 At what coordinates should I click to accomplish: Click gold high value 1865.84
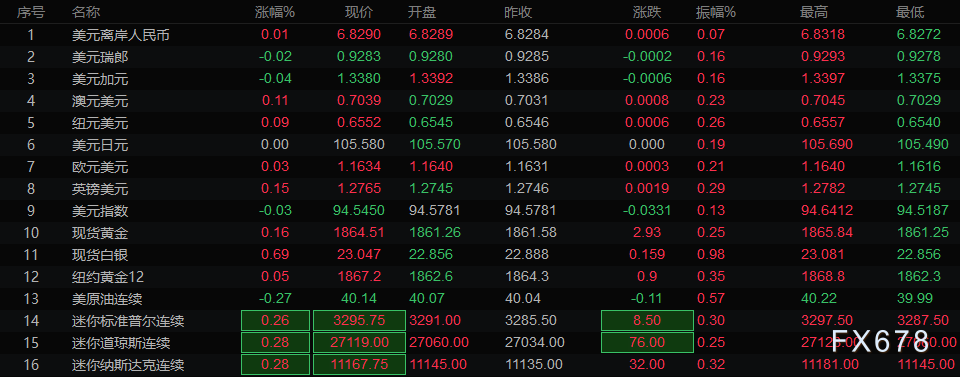(827, 233)
